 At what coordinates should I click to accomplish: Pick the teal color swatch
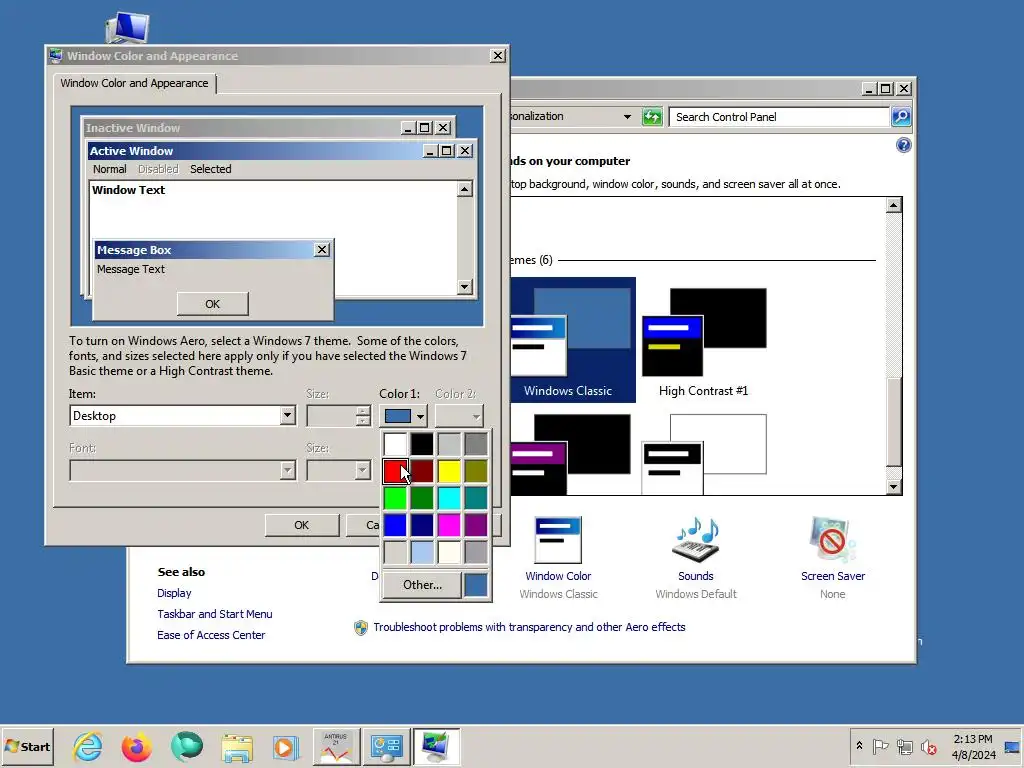pos(476,498)
